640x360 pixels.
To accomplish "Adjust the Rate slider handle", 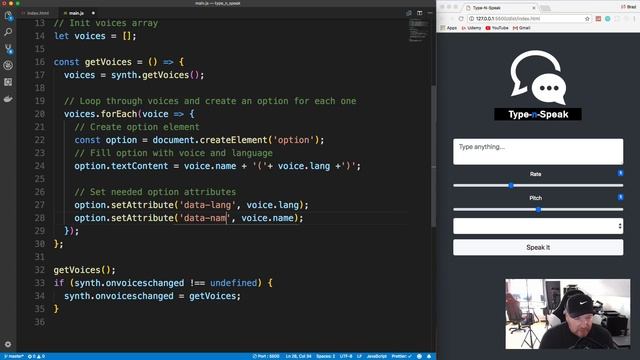I will pyautogui.click(x=511, y=185).
